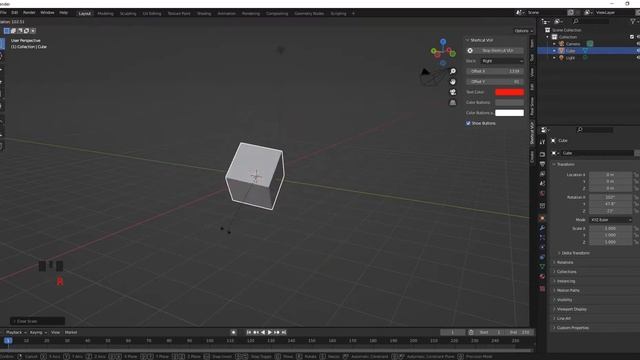Open the View Layer properties tab
Screen dimensions: 640x360
tap(542, 174)
